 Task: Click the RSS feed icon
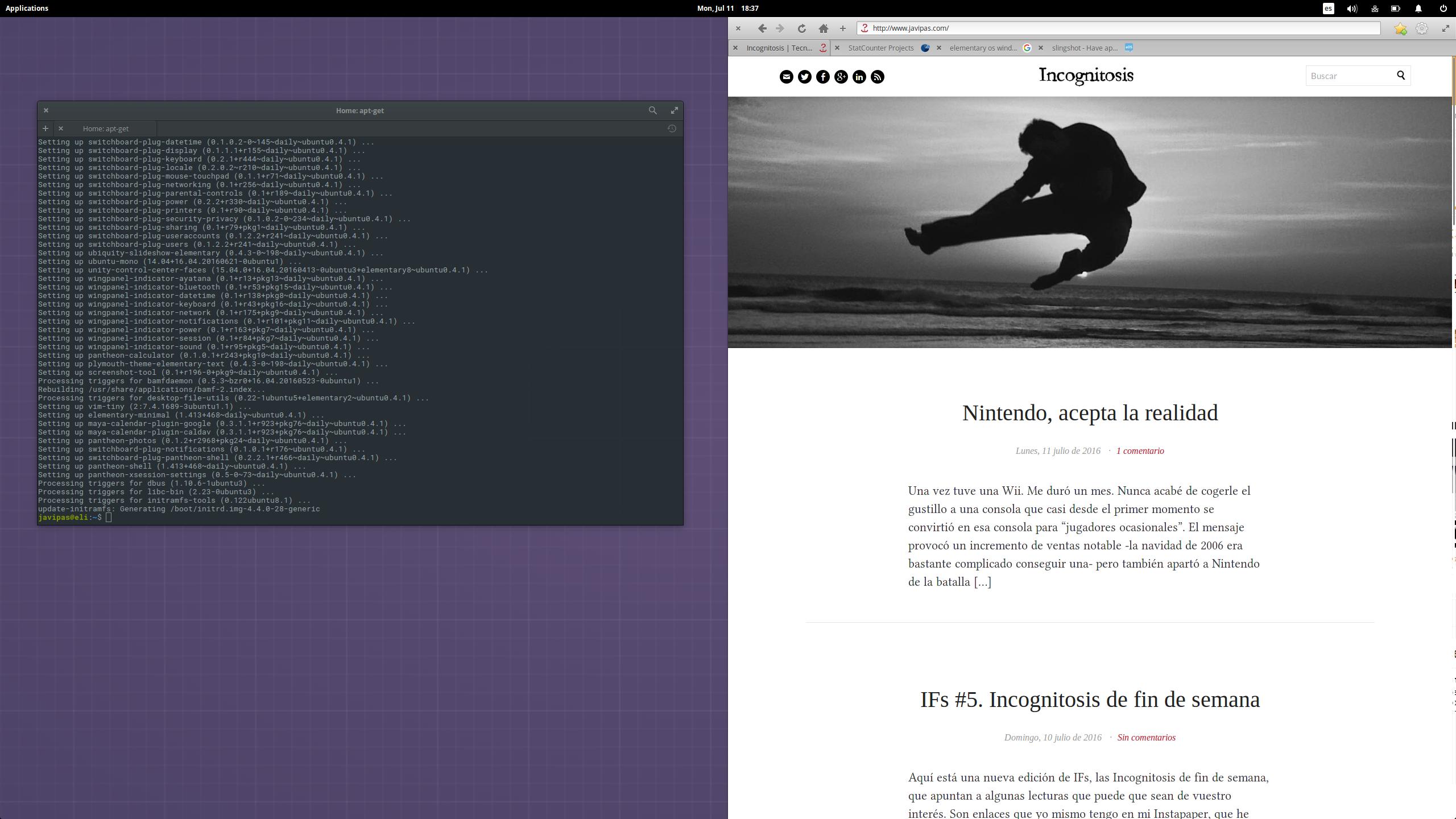(x=877, y=77)
